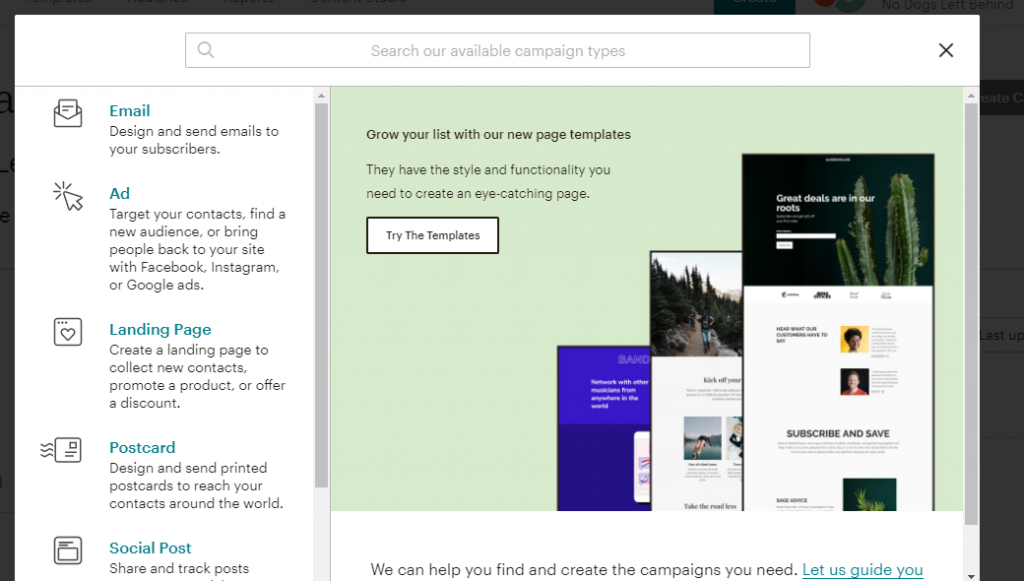Click the Social Post window icon
1024x581 pixels.
(68, 550)
